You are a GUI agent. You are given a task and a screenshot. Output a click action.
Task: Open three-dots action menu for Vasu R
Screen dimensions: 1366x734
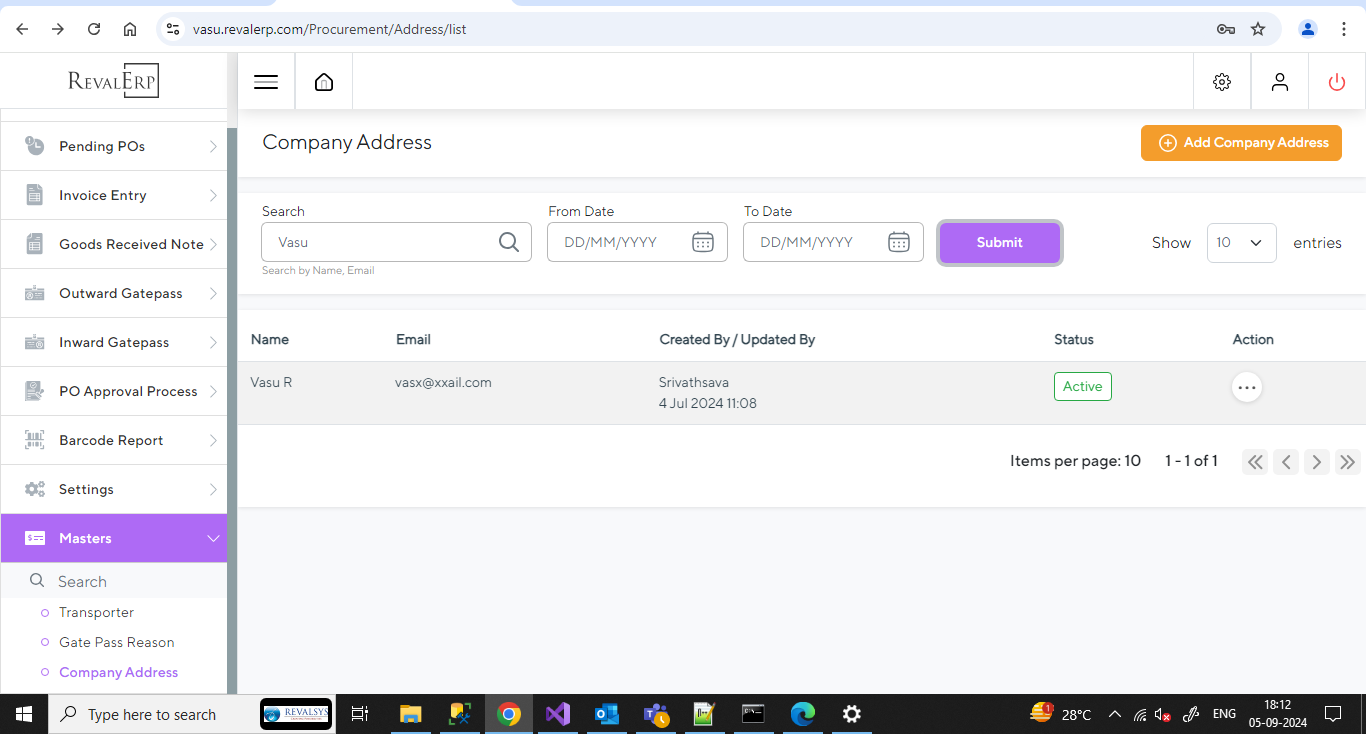click(x=1247, y=387)
